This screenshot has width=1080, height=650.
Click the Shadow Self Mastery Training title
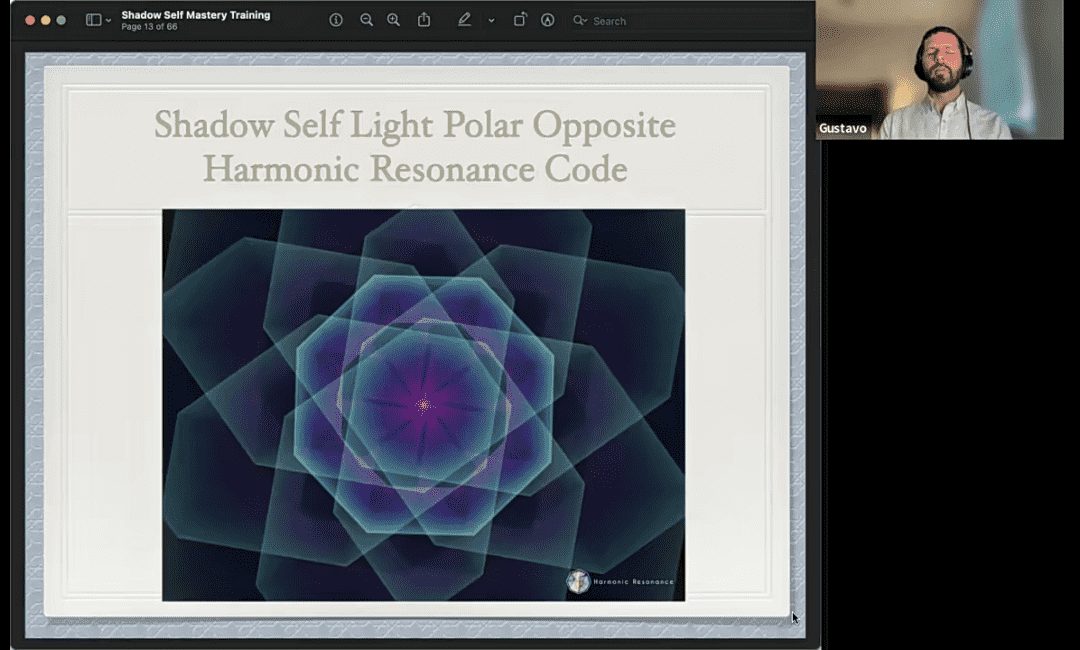pos(195,15)
